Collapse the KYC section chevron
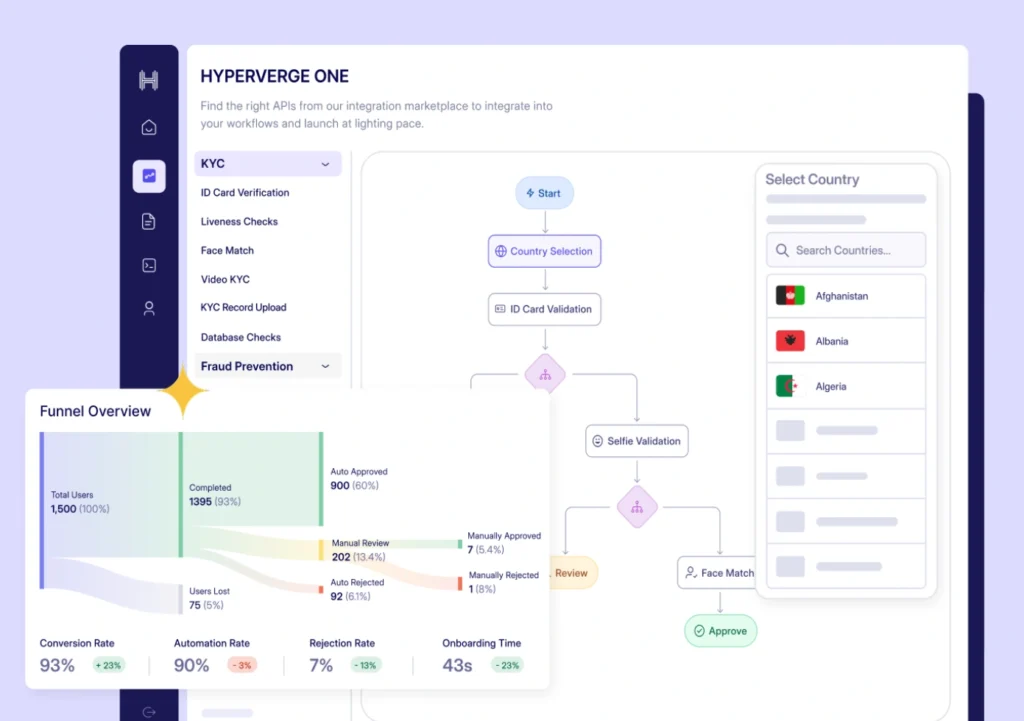 (325, 164)
